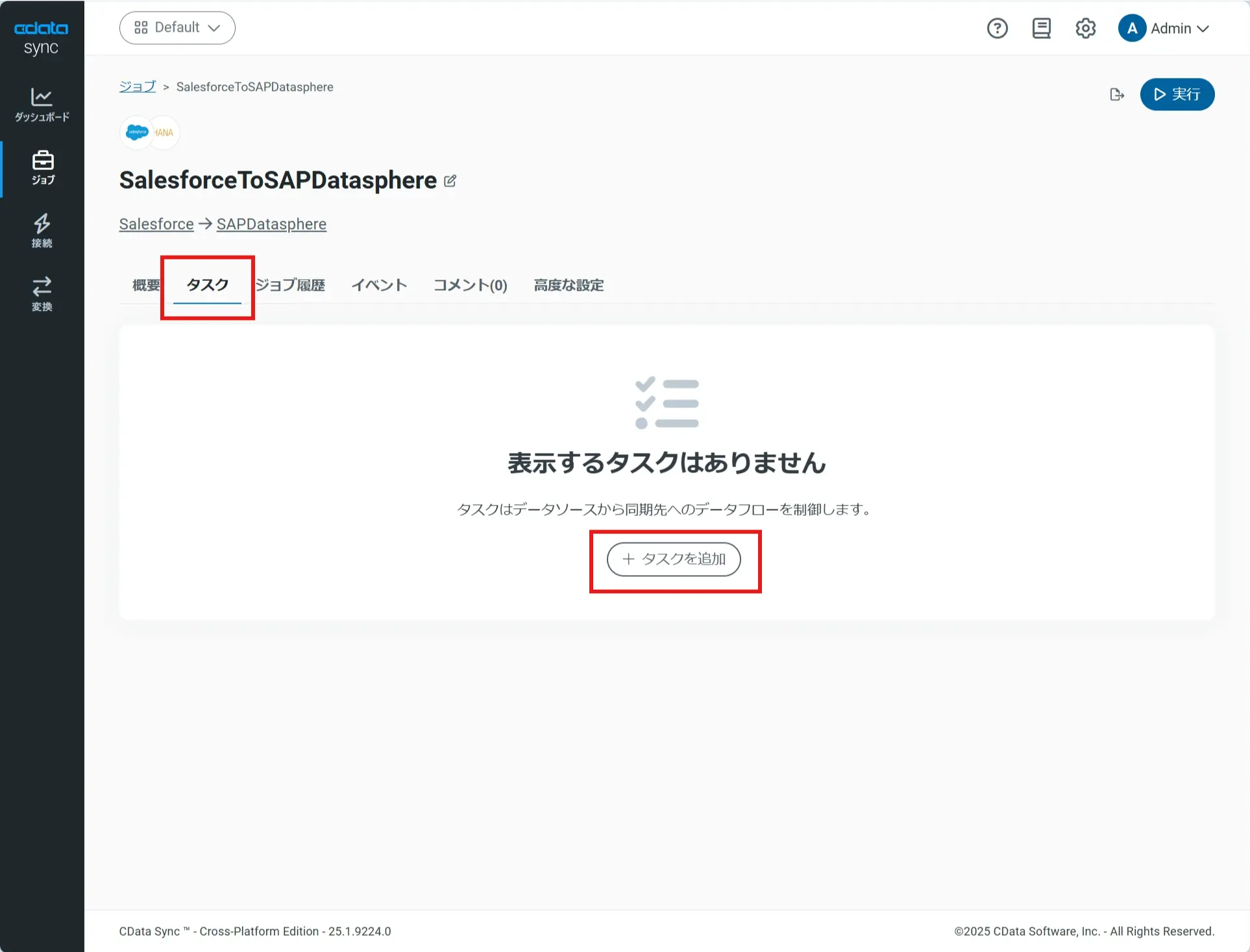Expand the Default workspace dropdown
This screenshot has height=952, width=1250.
(x=177, y=28)
